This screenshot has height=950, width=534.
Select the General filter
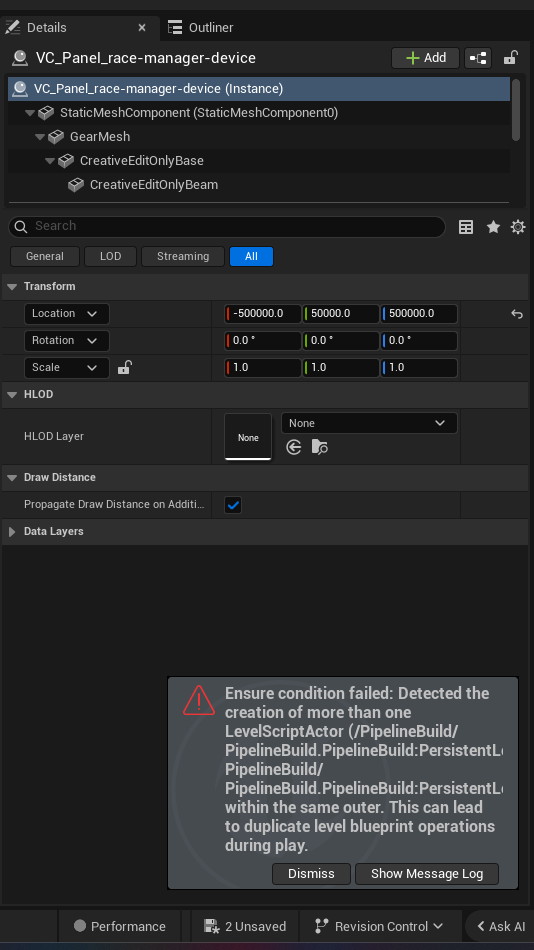(45, 256)
